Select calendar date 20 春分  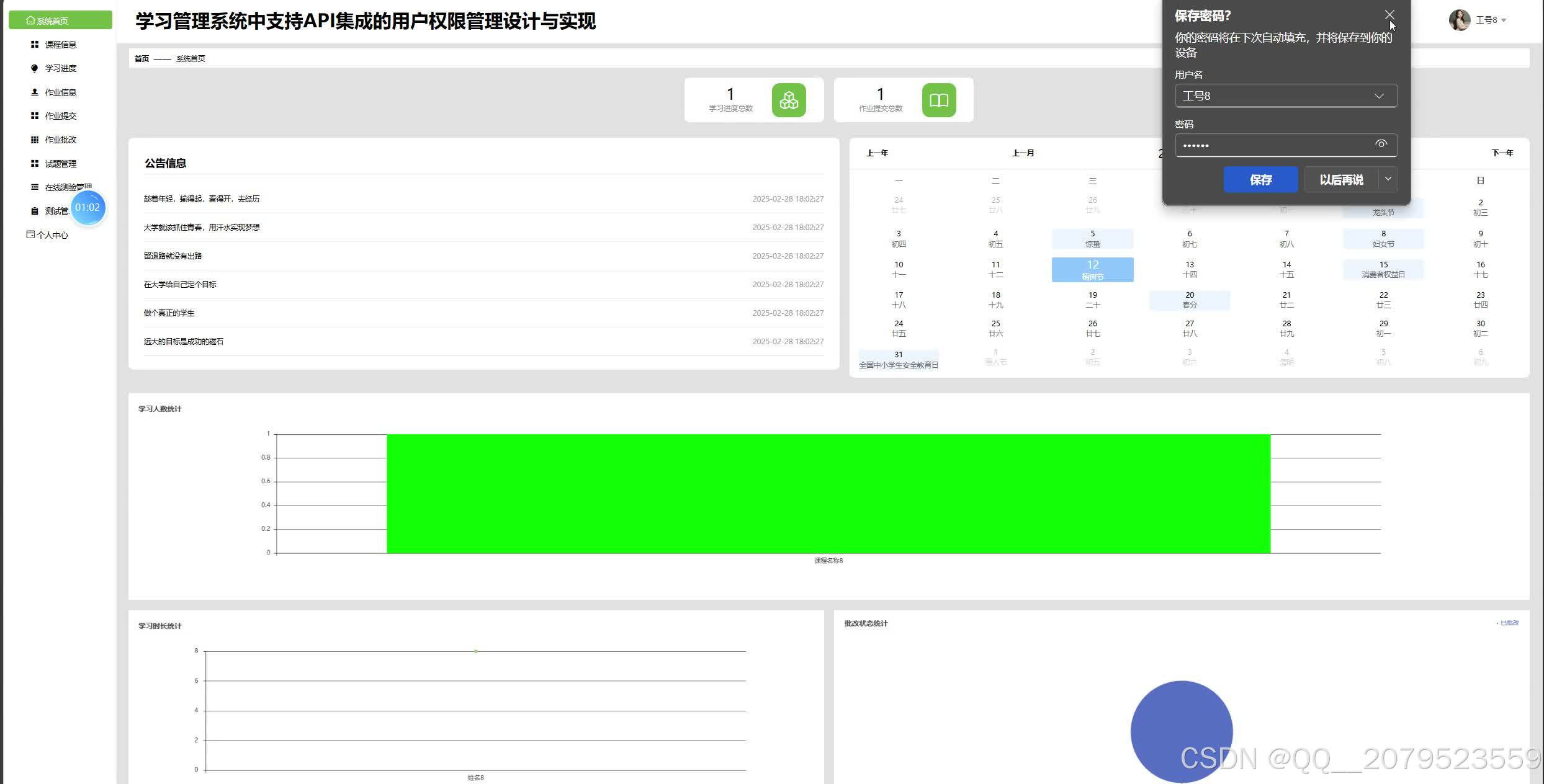click(x=1189, y=300)
